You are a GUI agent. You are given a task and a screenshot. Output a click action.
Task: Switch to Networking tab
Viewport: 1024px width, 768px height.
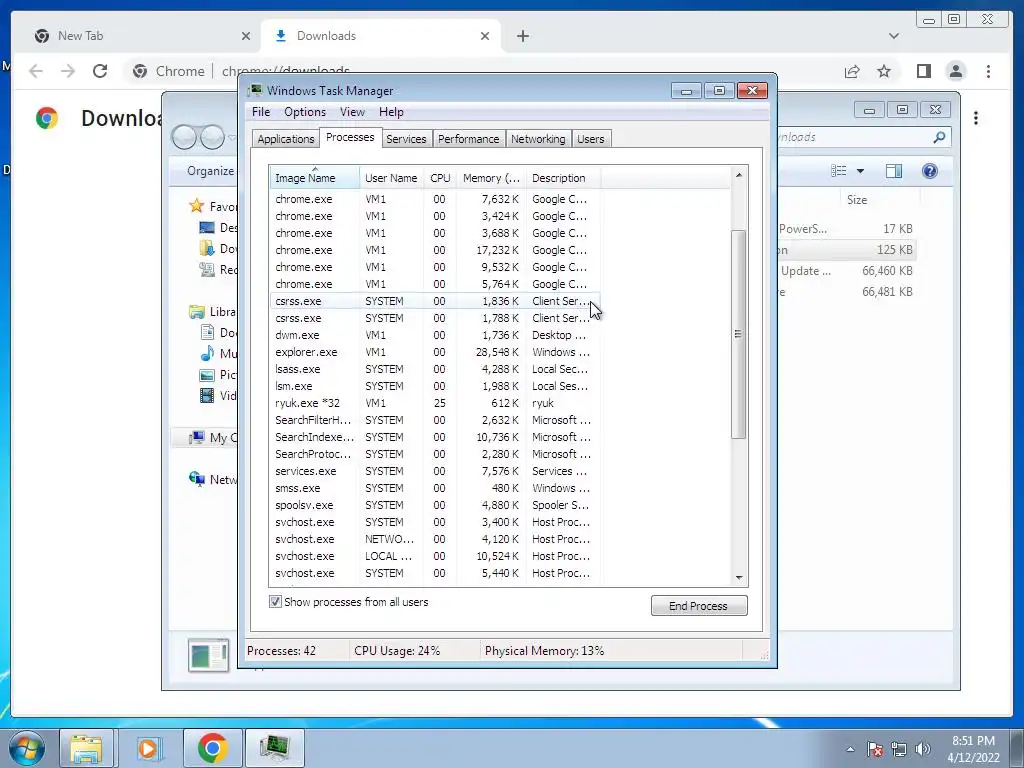click(538, 139)
